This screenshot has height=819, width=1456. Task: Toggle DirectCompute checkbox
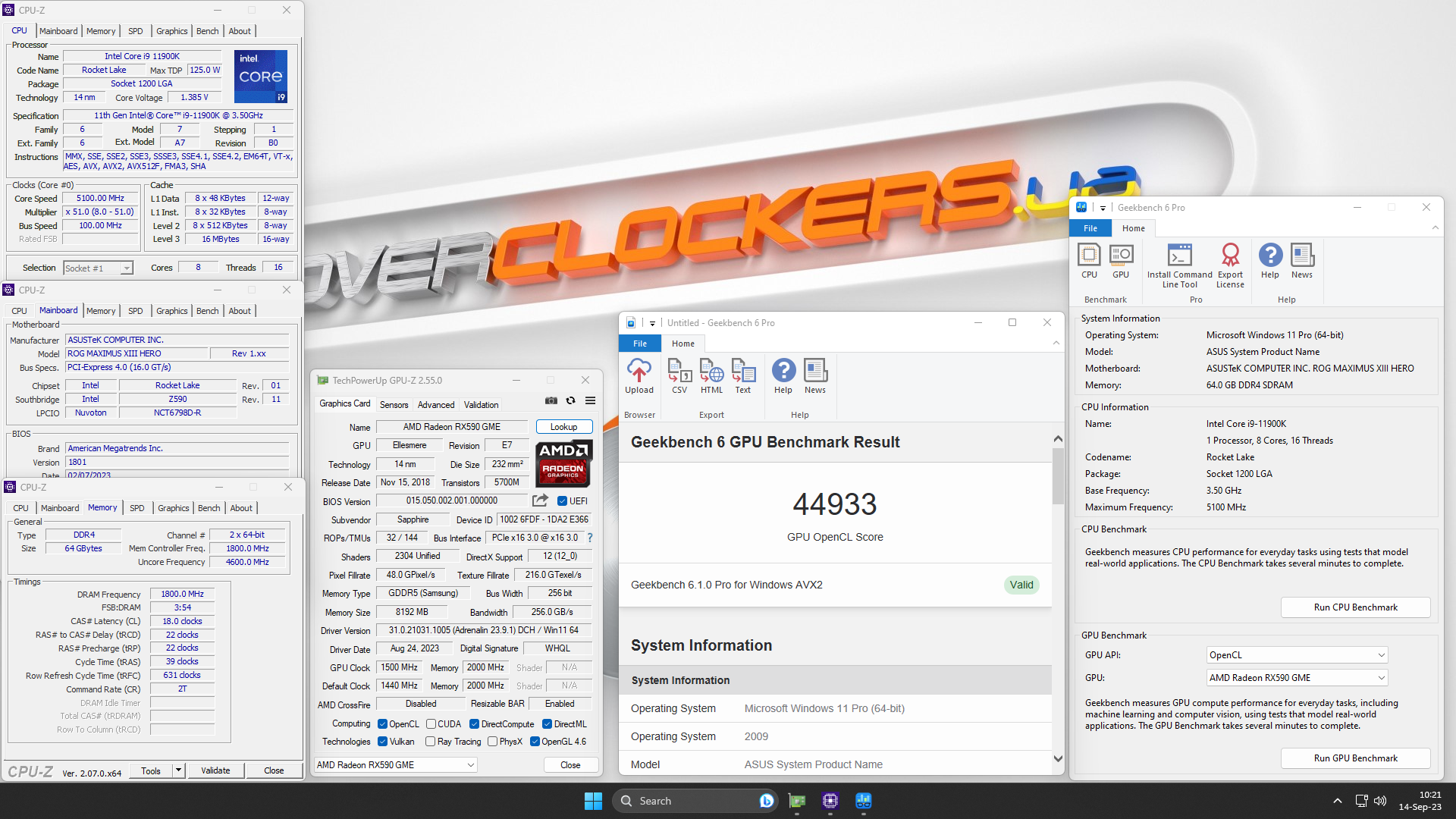coord(474,724)
